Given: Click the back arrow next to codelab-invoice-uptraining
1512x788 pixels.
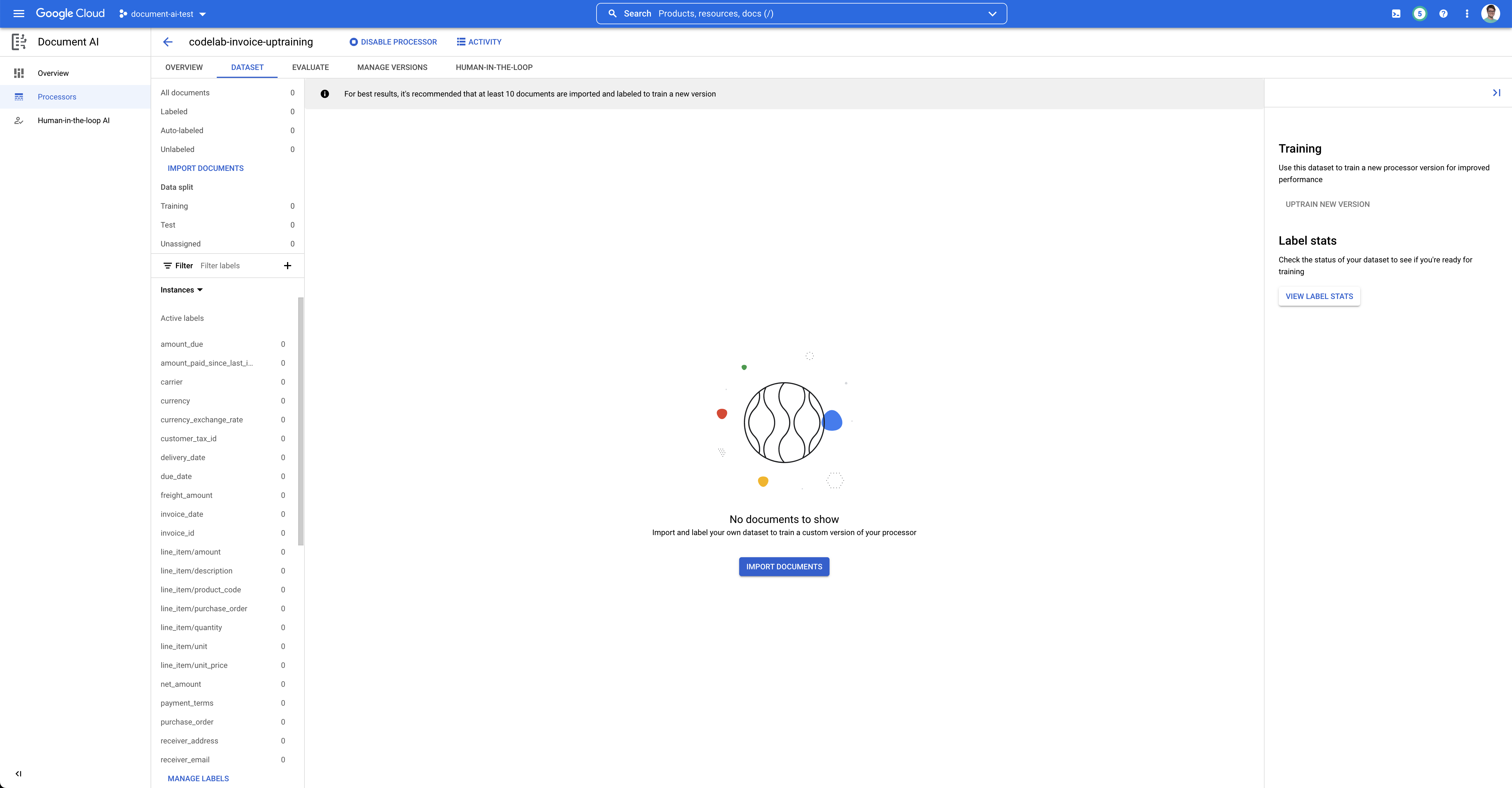Looking at the screenshot, I should (168, 42).
